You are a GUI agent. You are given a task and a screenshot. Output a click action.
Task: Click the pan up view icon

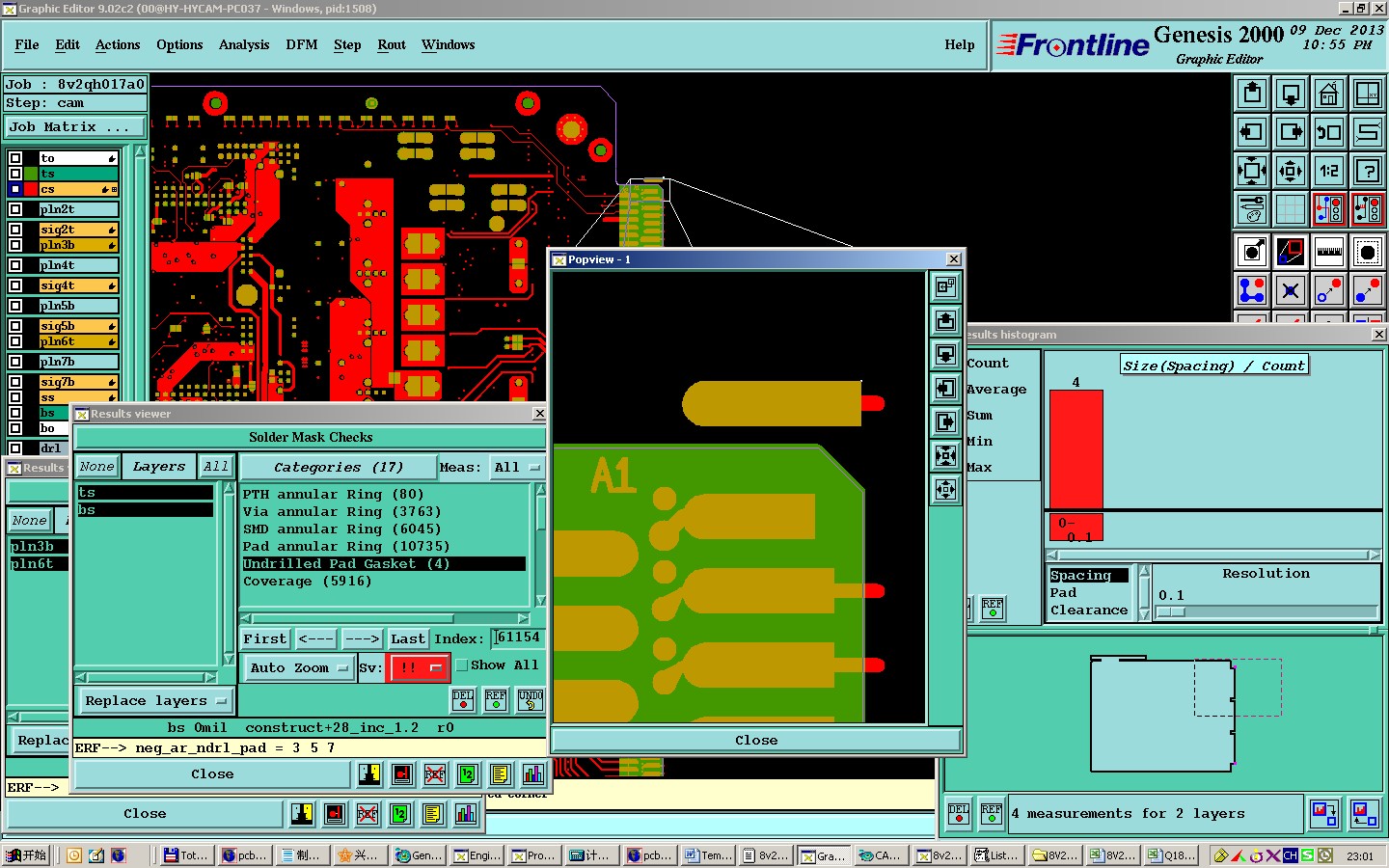tap(1252, 94)
